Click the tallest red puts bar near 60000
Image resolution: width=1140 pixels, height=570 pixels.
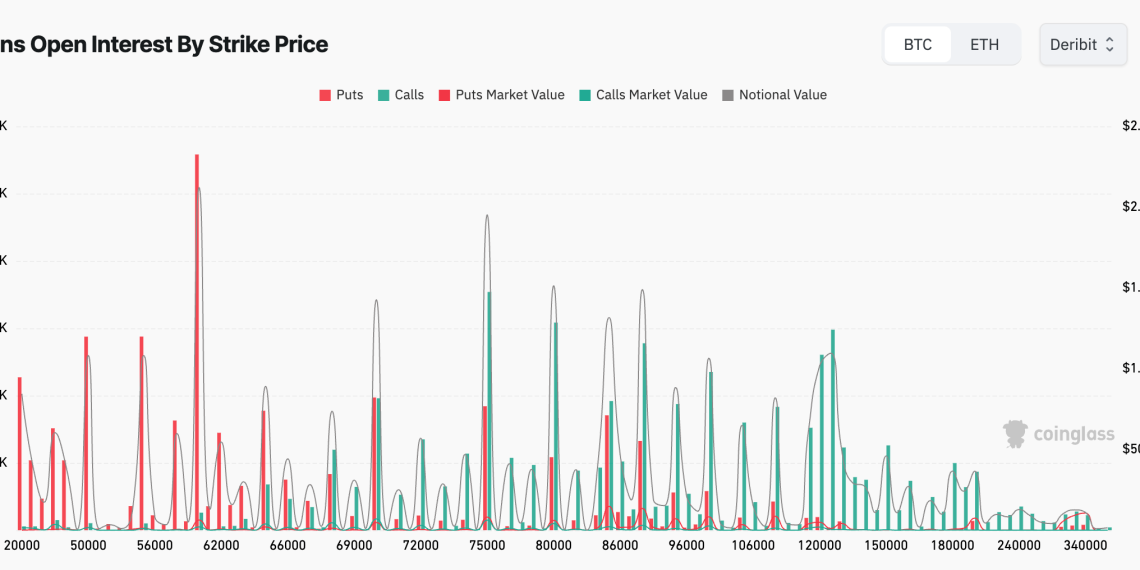pyautogui.click(x=197, y=340)
